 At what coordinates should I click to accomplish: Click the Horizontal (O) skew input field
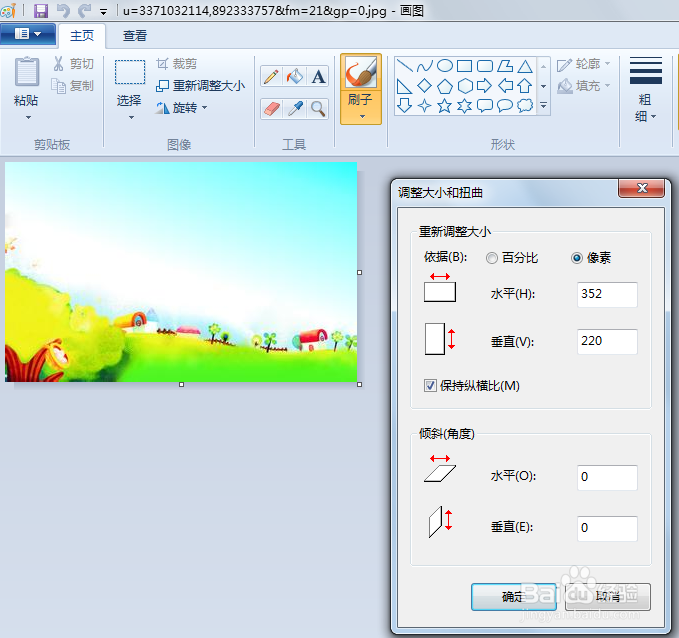[607, 477]
